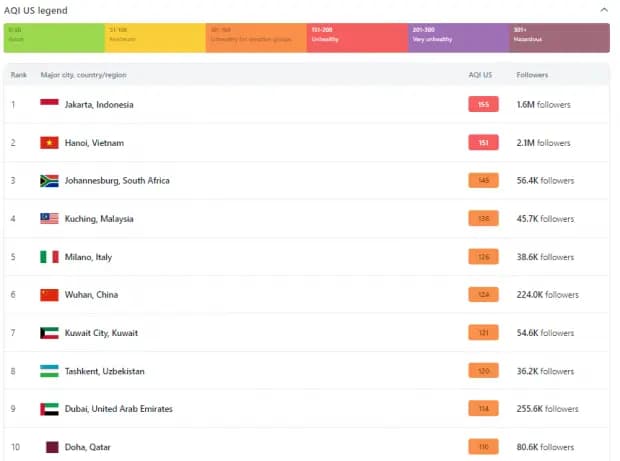Click the Kuwait flag icon
Viewport: 620px width, 461px height.
49,333
